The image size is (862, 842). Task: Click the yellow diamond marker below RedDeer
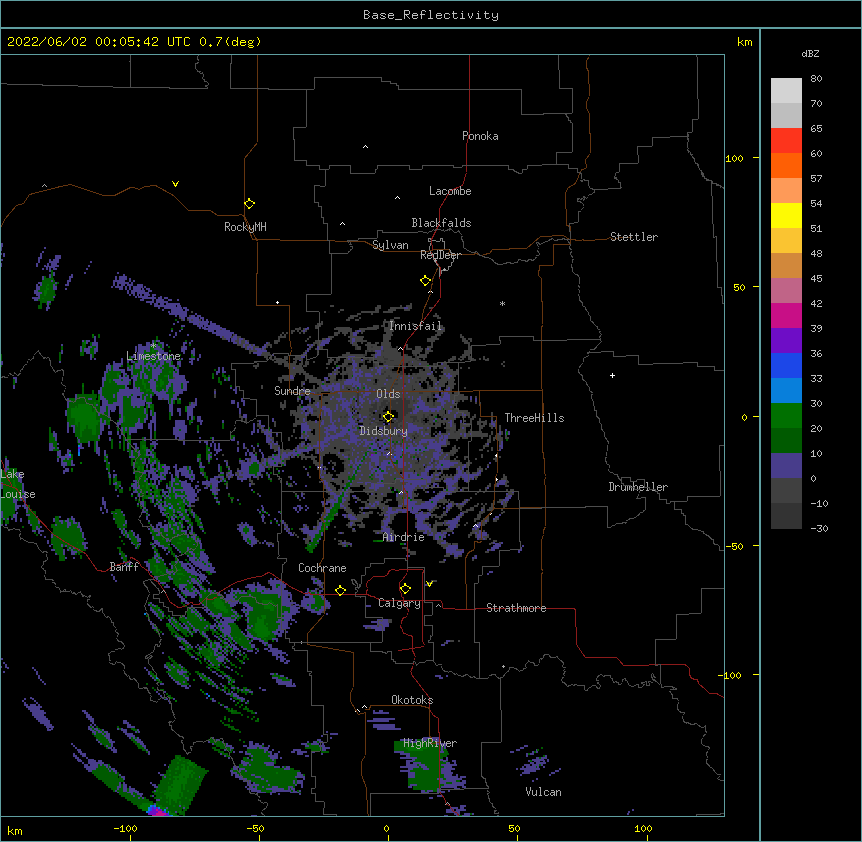426,281
